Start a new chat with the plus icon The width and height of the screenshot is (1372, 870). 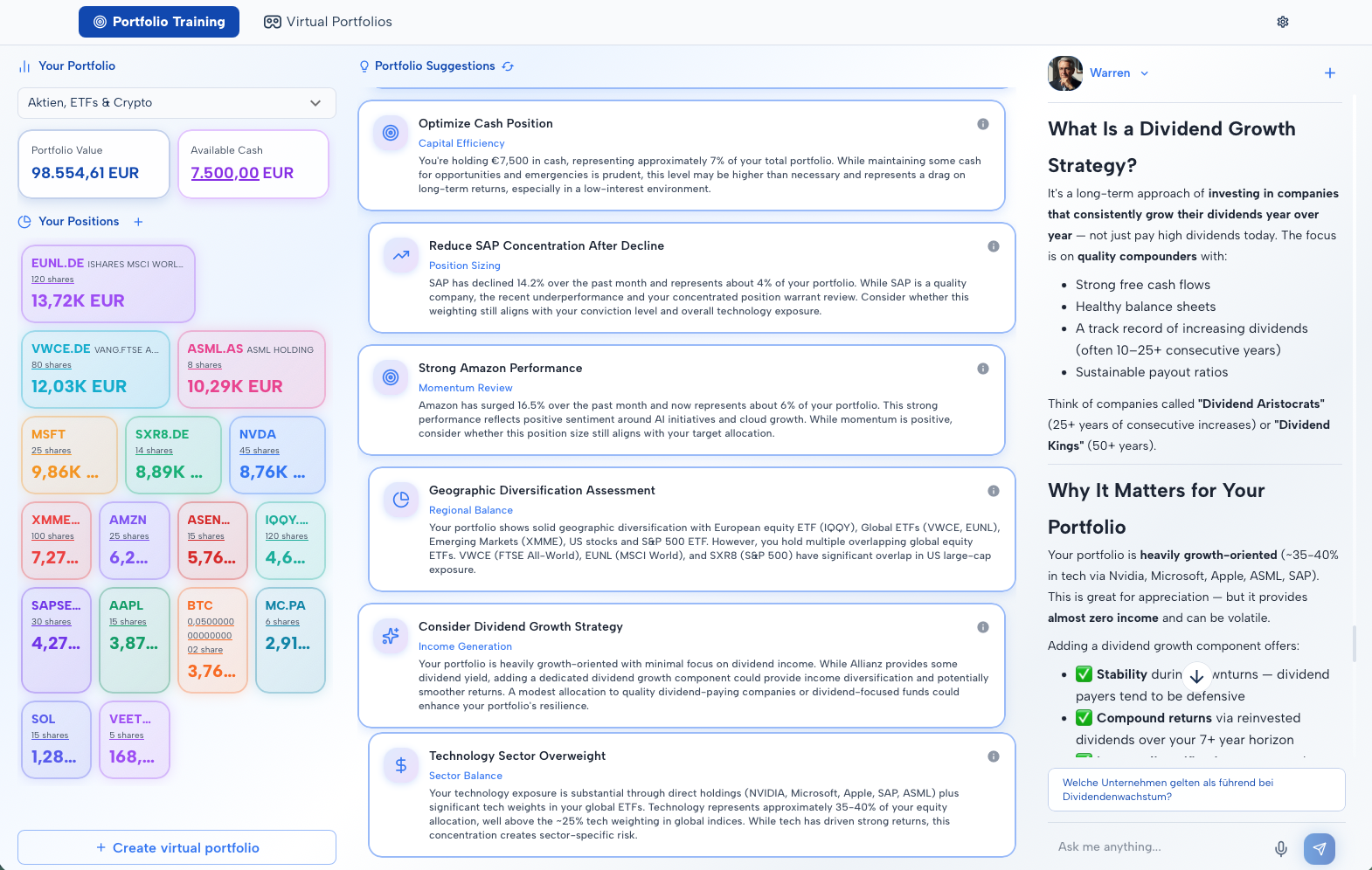(1329, 73)
